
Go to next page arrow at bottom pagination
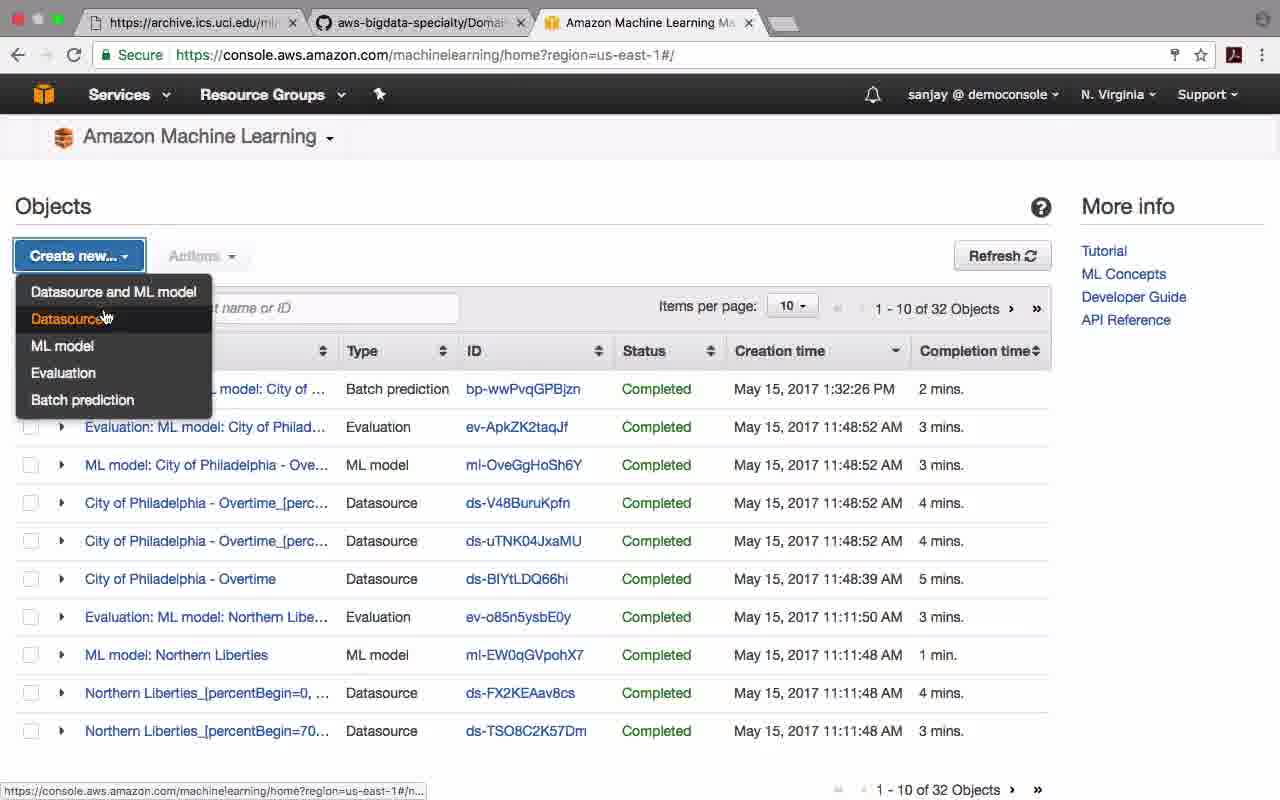point(1012,790)
